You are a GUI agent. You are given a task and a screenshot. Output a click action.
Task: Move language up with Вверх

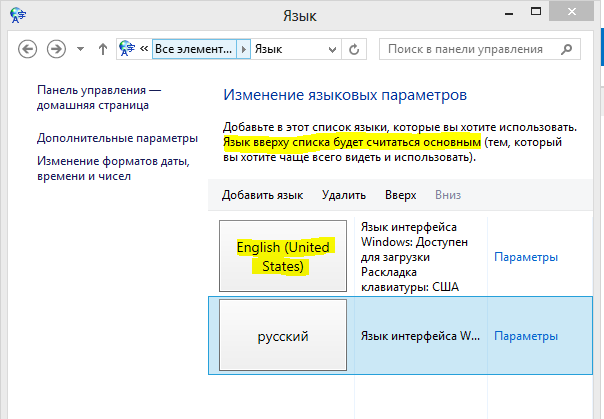click(401, 195)
